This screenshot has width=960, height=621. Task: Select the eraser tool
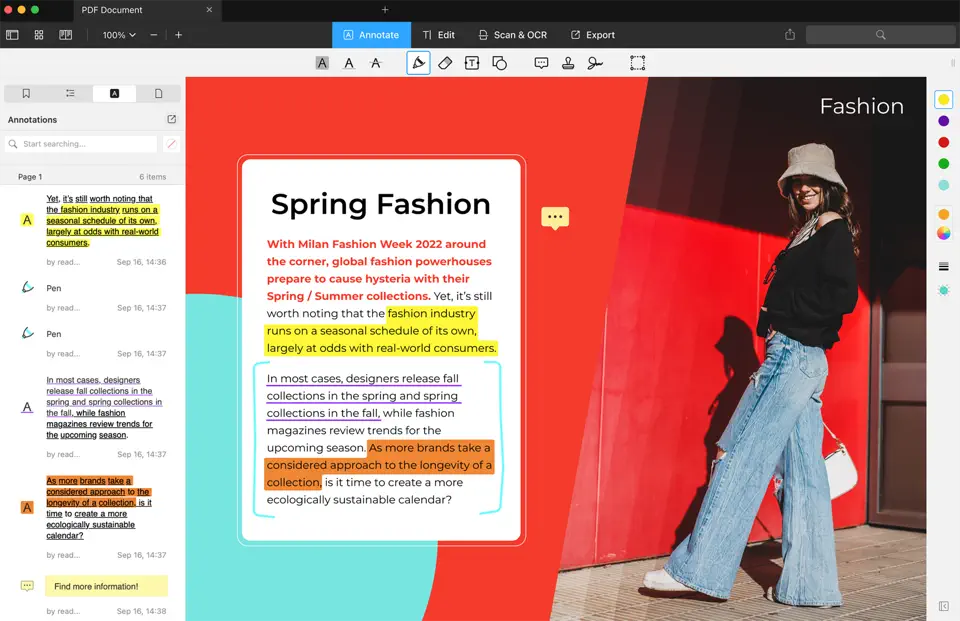point(445,63)
